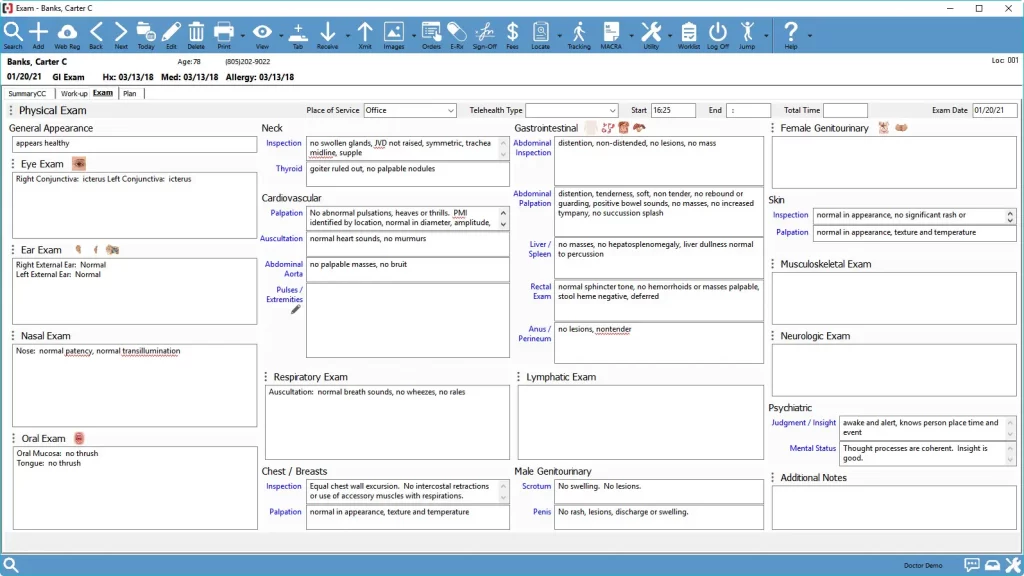Viewport: 1024px width, 576px height.
Task: Click the Fees dollar-sign icon
Action: click(513, 33)
